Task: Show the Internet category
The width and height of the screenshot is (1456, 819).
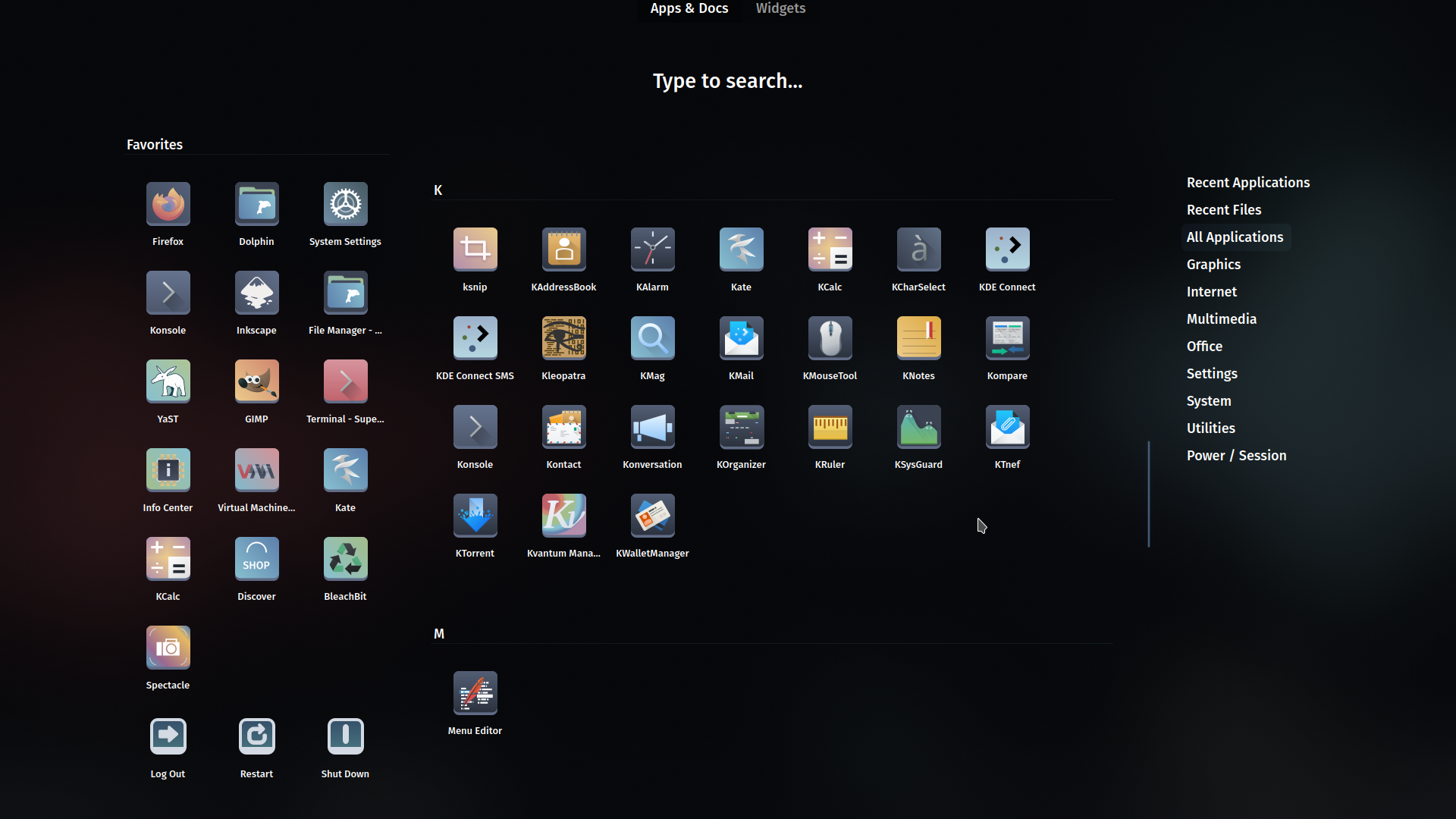Action: point(1212,292)
